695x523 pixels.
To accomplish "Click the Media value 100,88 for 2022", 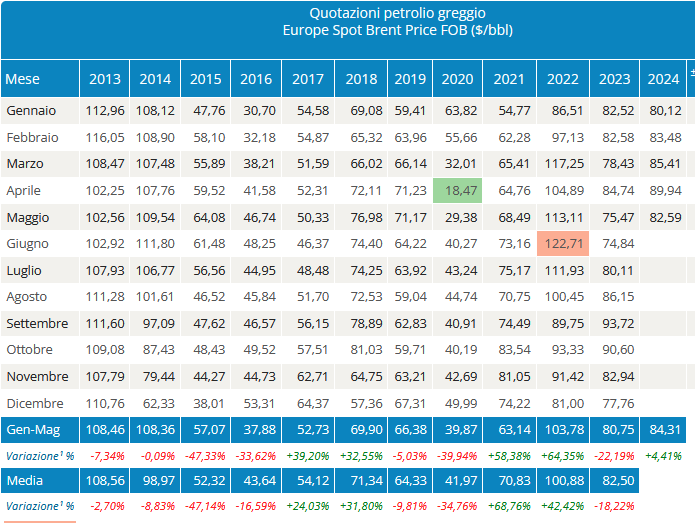I will pyautogui.click(x=561, y=481).
